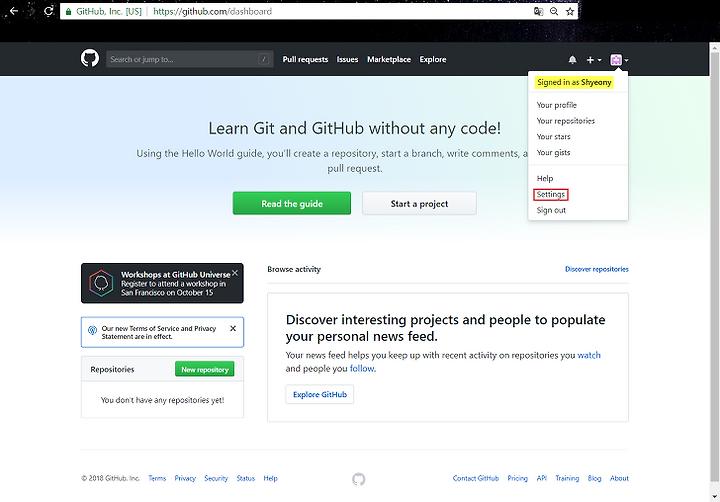The image size is (720, 502).
Task: Open the Help footer link
Action: [270, 478]
